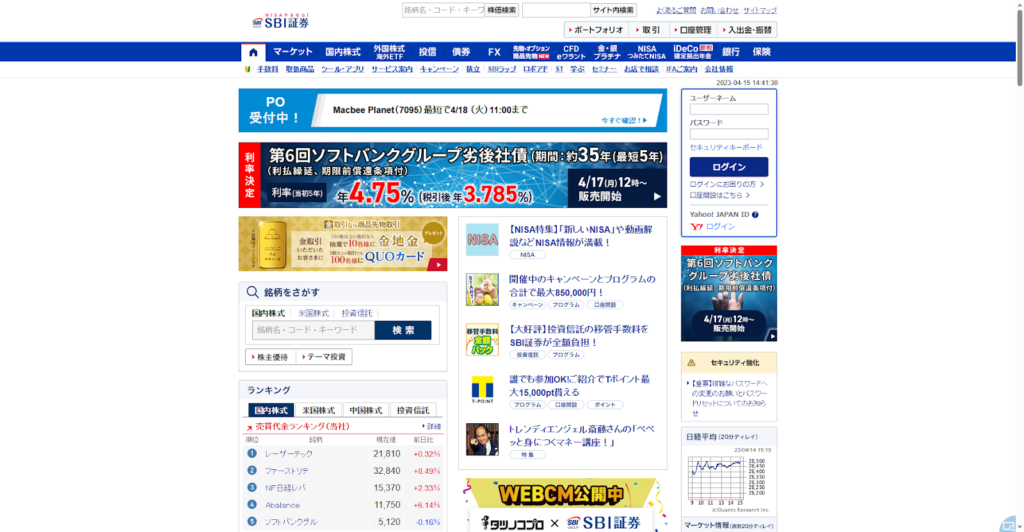The width and height of the screenshot is (1024, 532).
Task: Open the 口座開設はこちら link
Action: pos(719,195)
